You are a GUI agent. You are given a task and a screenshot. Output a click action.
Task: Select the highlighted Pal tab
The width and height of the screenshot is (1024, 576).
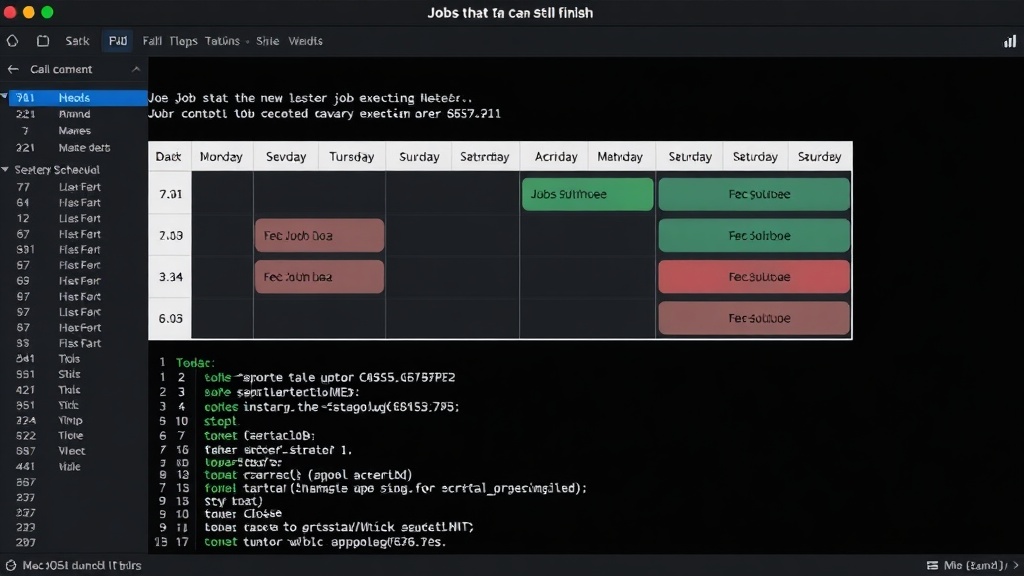pos(118,41)
